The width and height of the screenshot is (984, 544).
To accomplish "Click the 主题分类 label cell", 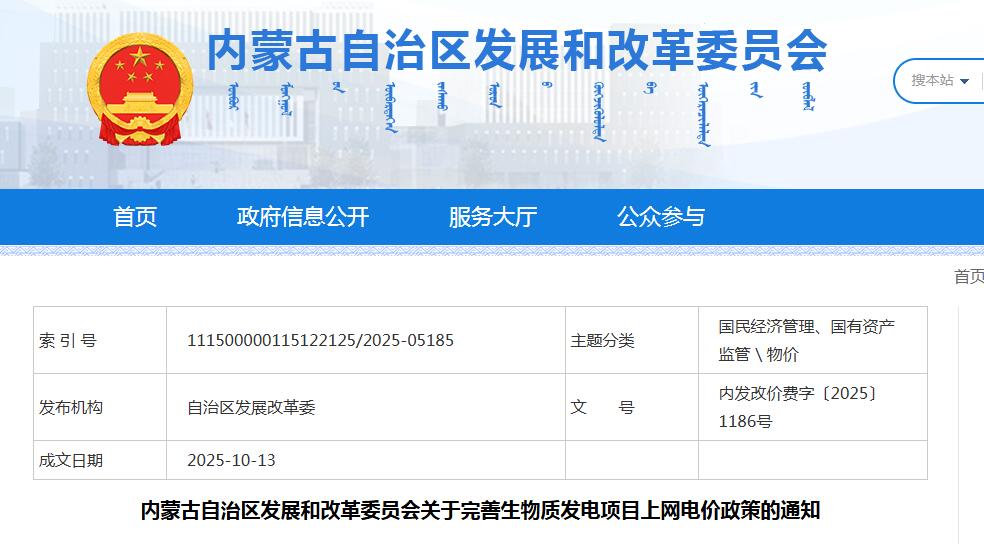I will tap(602, 341).
